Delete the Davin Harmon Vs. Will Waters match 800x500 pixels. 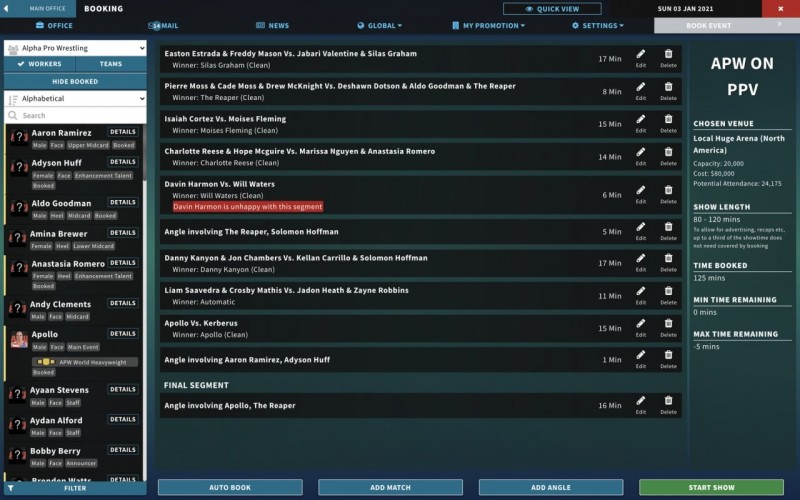click(668, 194)
